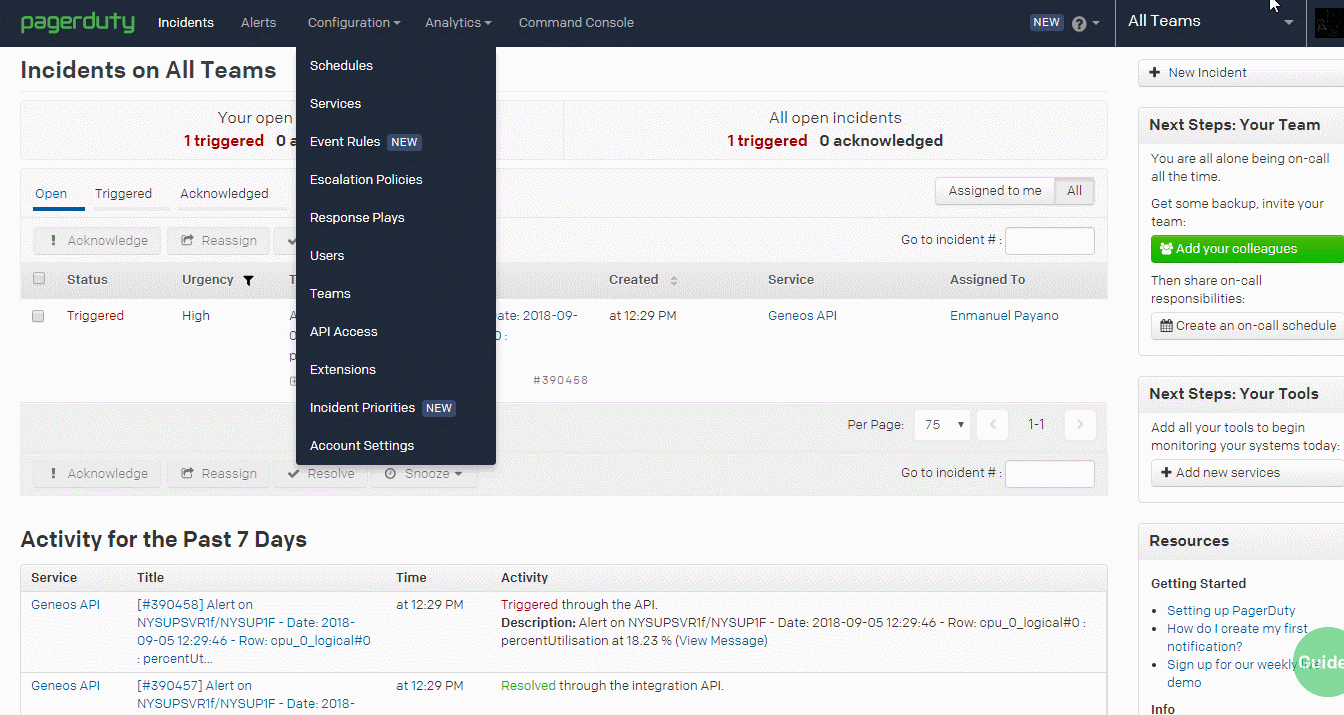Open the bottom Snooze dropdown
This screenshot has height=715, width=1344.
[x=424, y=474]
